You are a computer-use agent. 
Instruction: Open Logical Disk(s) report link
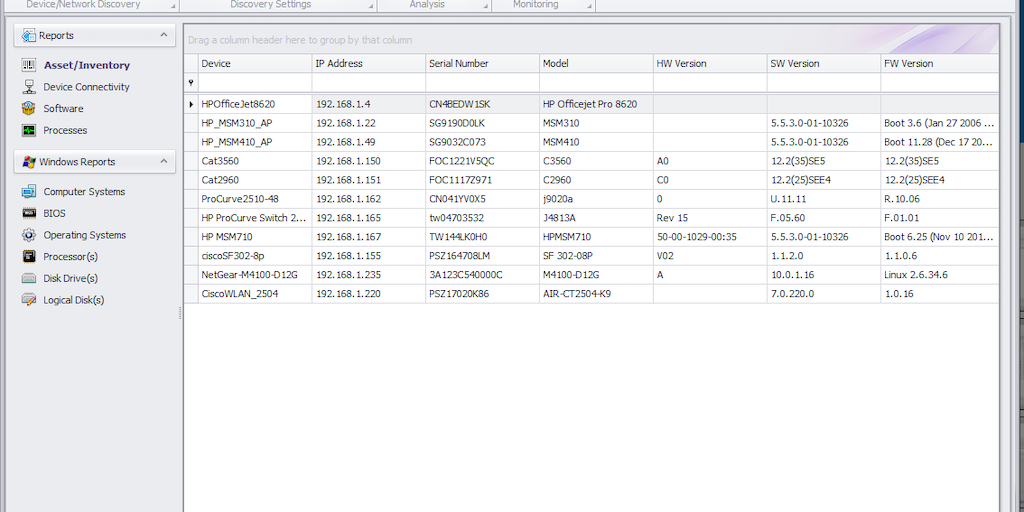click(74, 300)
